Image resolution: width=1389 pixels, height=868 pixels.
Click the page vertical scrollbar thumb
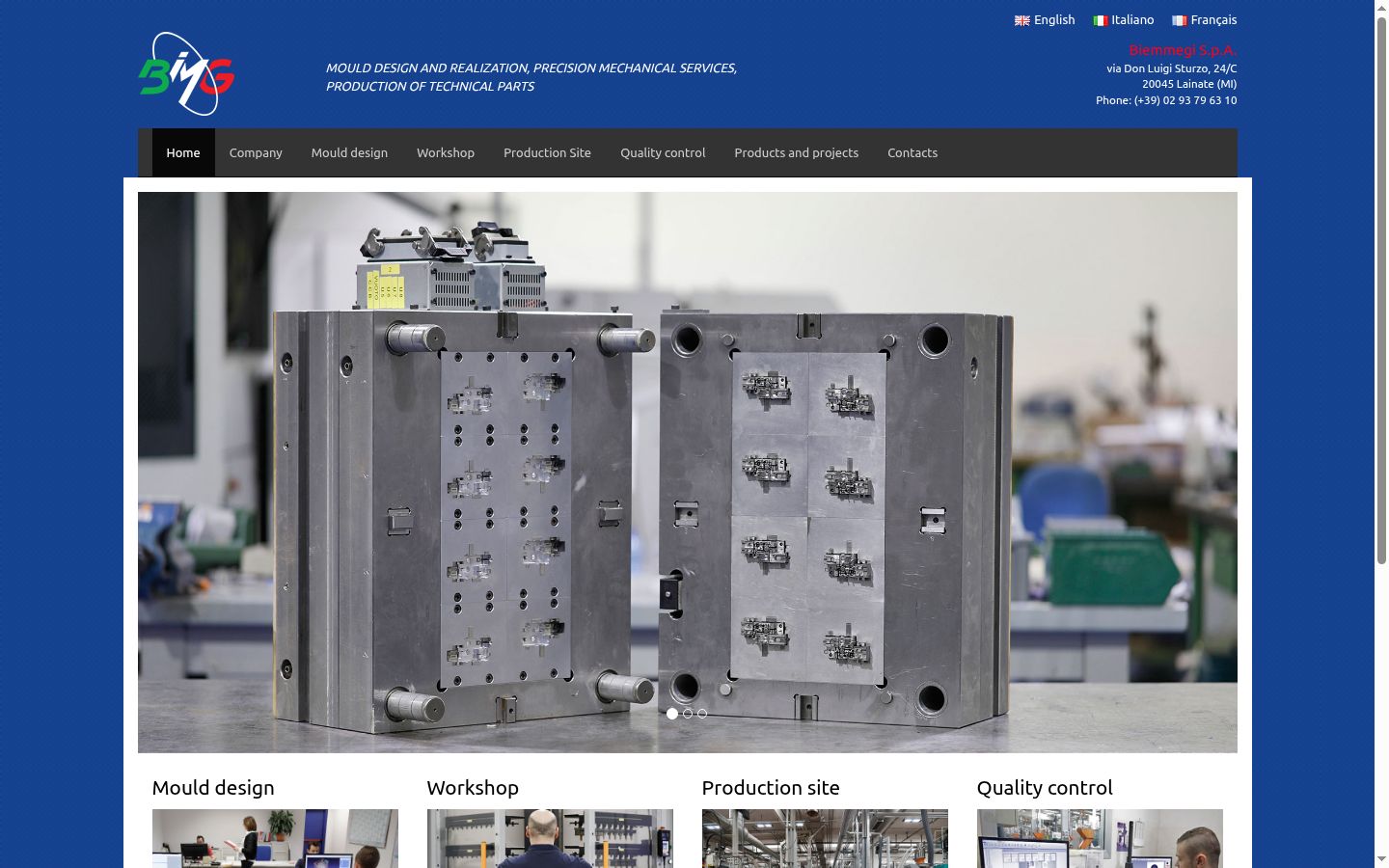coord(1381,289)
